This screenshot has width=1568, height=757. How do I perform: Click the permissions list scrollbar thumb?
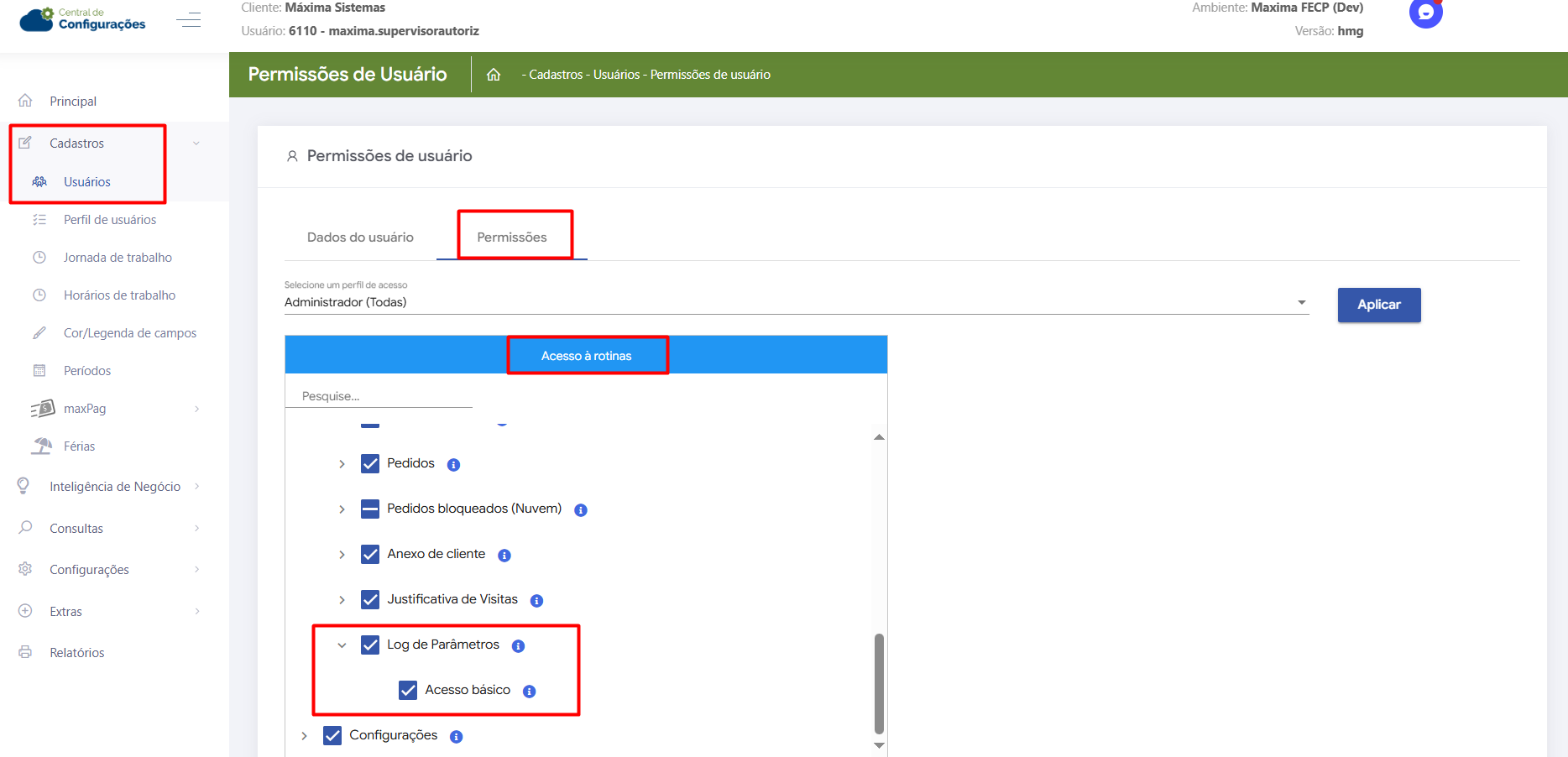coord(879,684)
